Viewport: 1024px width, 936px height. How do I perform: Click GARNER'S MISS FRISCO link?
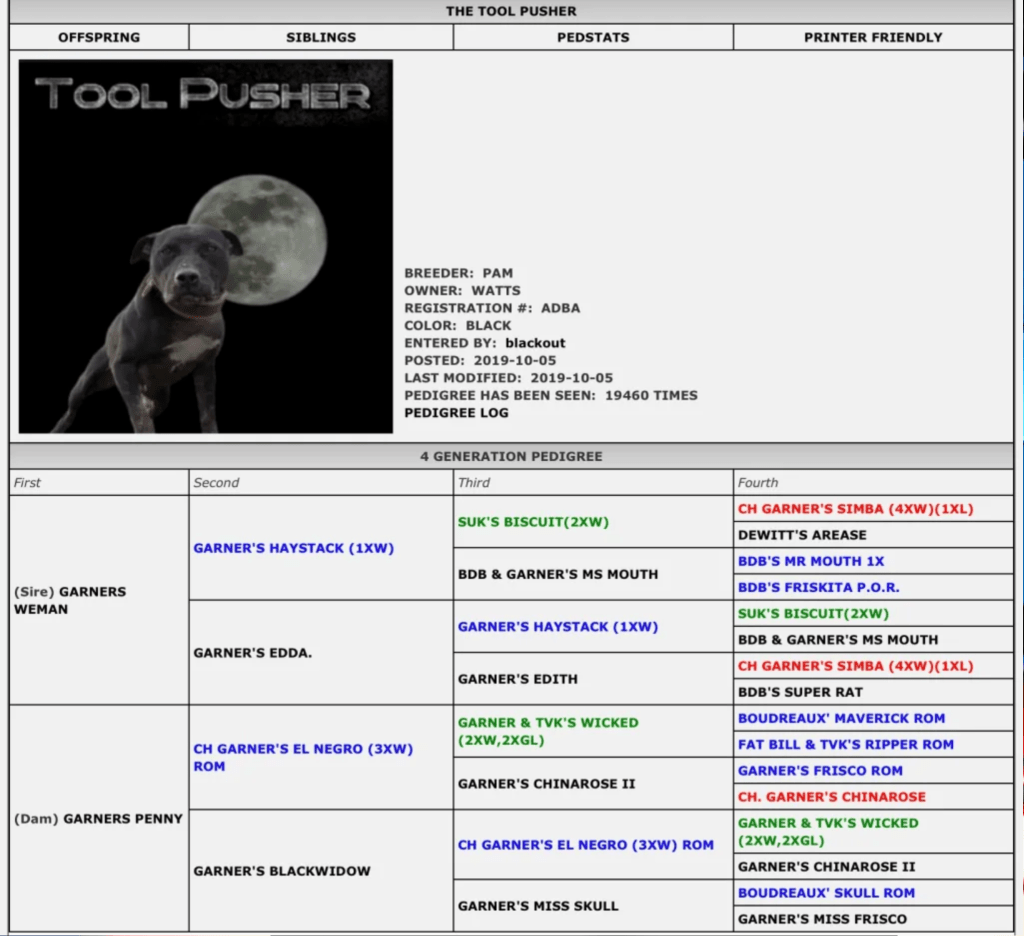point(823,919)
